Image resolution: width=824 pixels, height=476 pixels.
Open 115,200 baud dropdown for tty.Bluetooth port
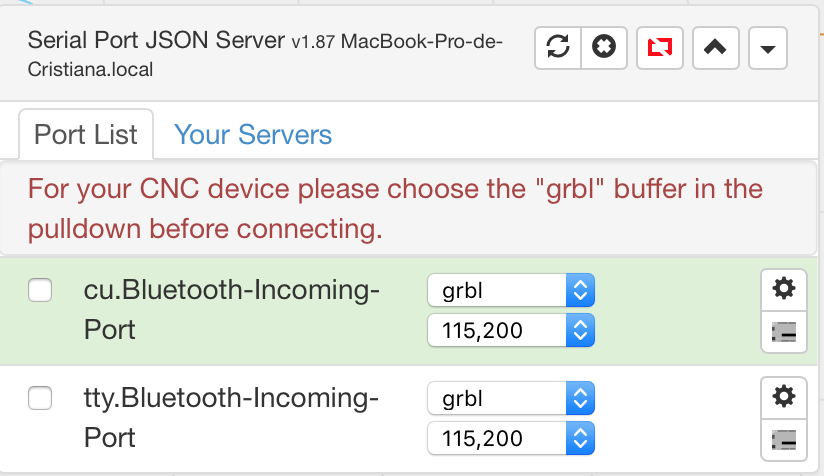(511, 438)
